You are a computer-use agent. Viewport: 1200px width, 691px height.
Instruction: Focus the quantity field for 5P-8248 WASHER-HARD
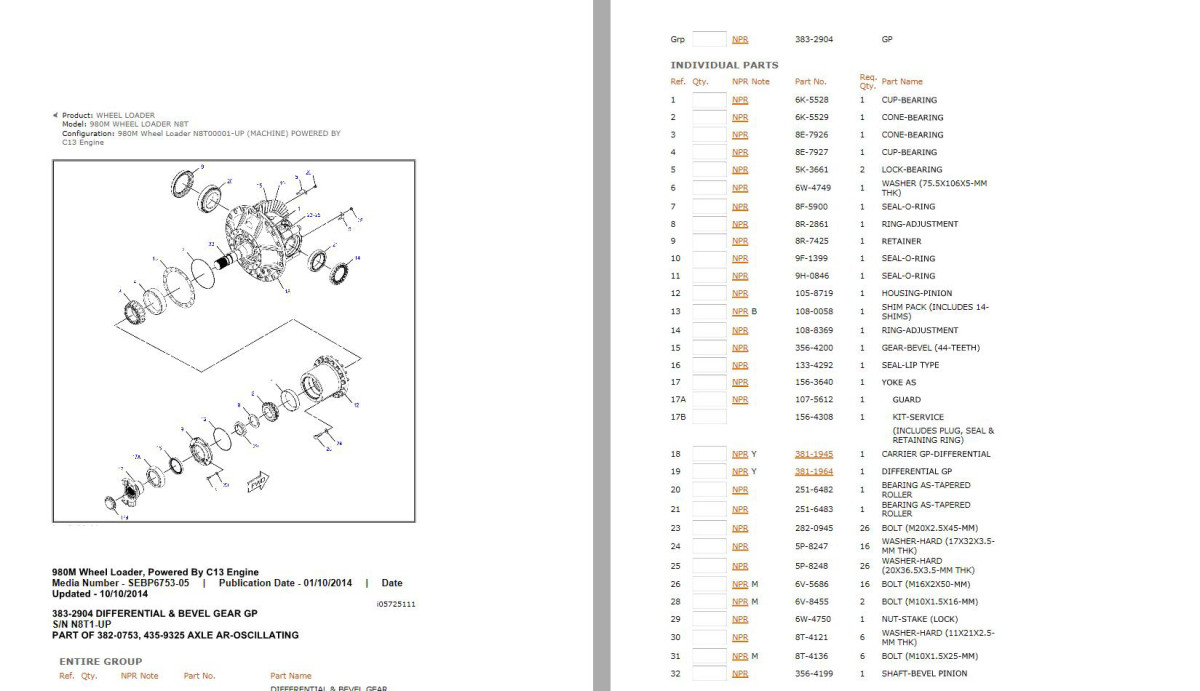[x=709, y=566]
